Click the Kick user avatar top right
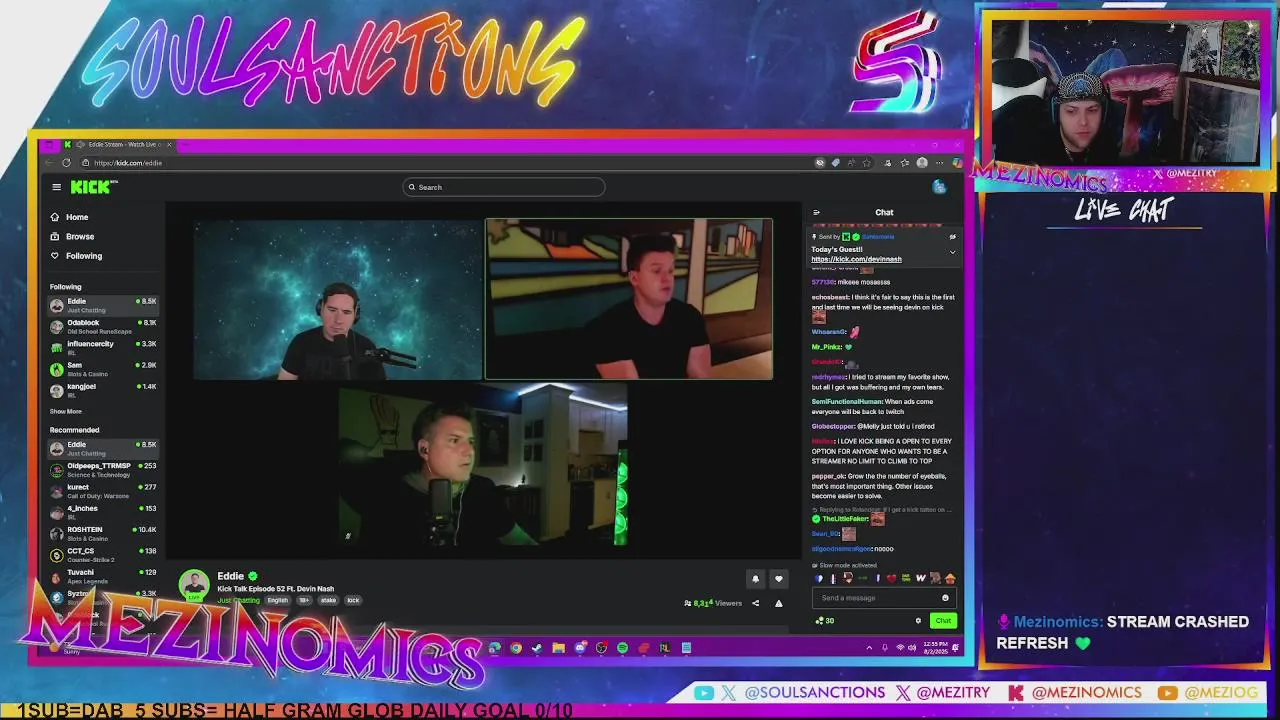The image size is (1280, 720). [x=939, y=187]
